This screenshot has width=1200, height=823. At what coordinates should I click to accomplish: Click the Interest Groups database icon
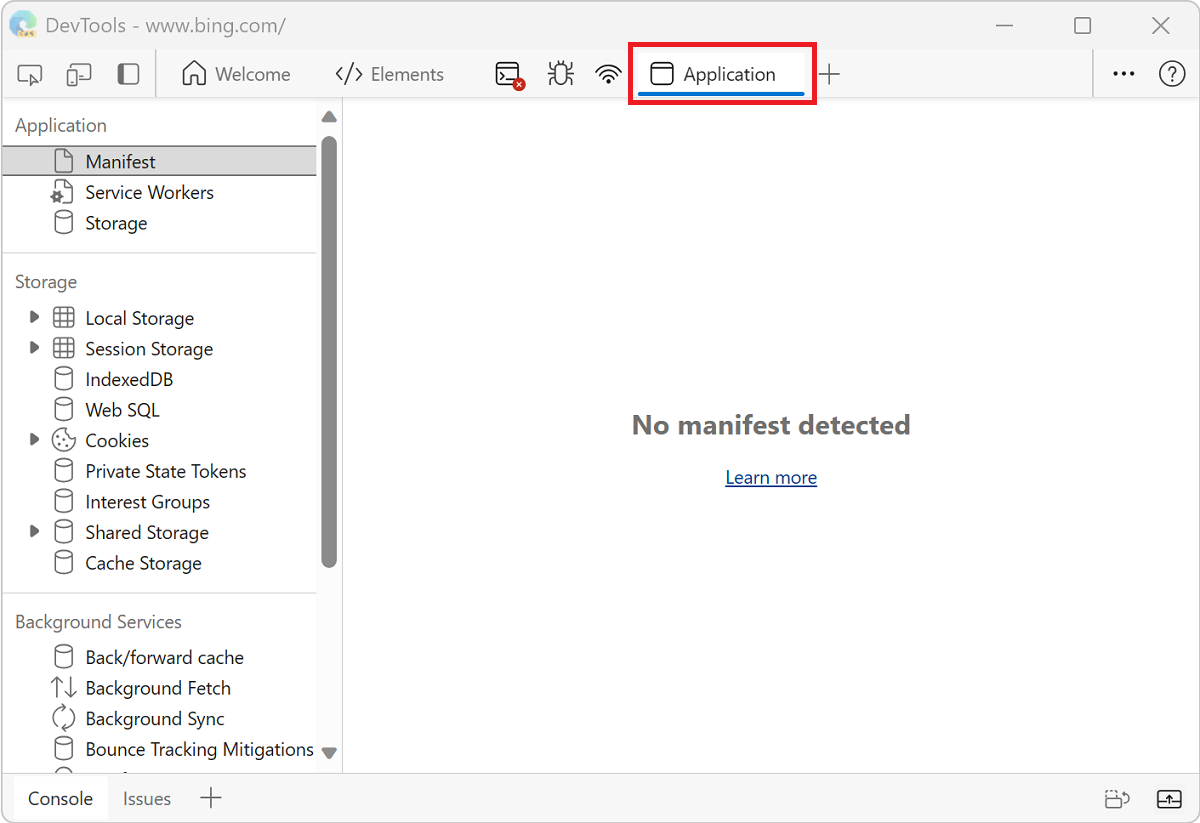click(63, 502)
